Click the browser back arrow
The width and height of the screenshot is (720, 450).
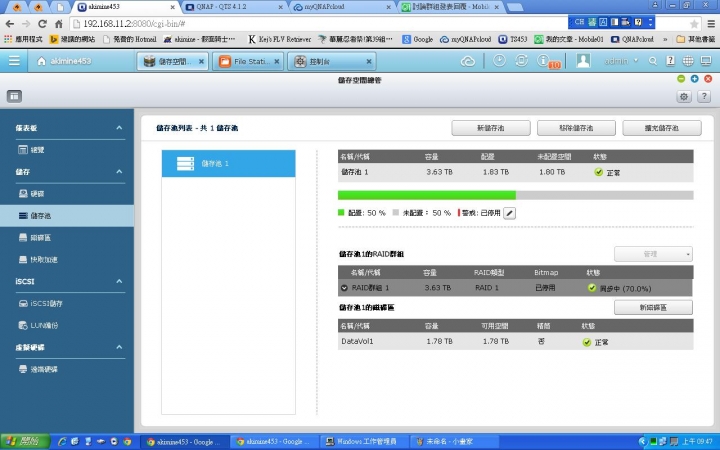click(10, 24)
